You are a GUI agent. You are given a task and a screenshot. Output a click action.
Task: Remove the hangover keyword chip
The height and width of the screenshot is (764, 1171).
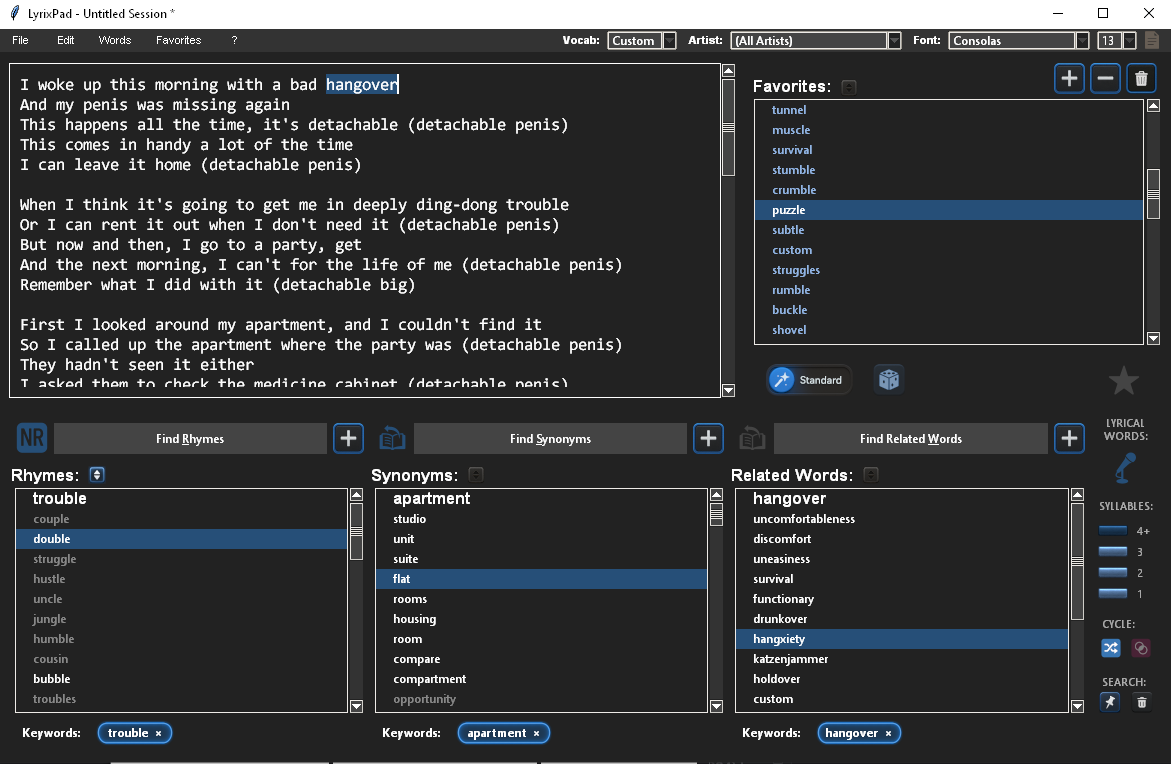tap(888, 733)
